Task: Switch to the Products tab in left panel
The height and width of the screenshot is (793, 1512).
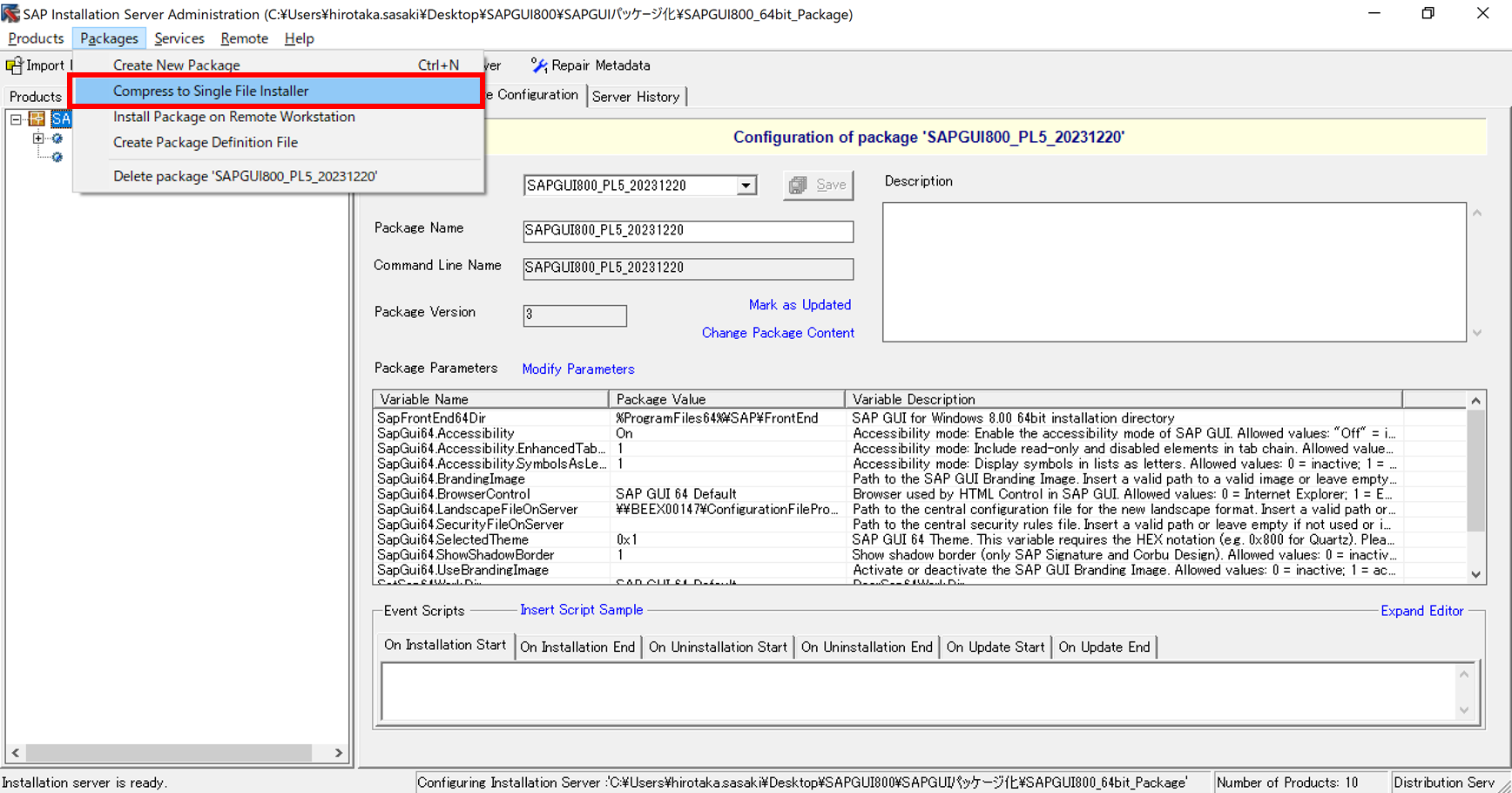Action: (36, 97)
